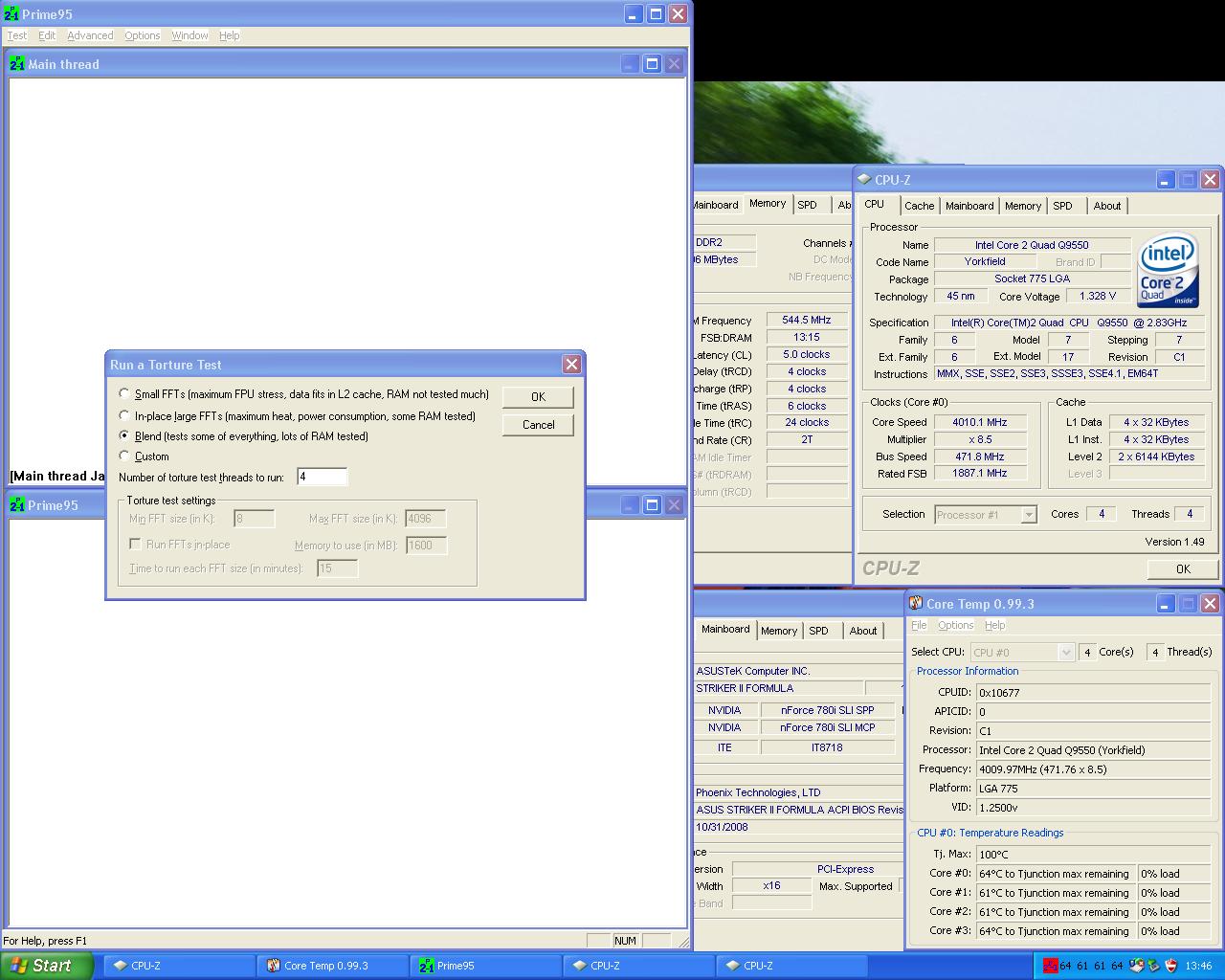The image size is (1225, 980).
Task: Switch to Core Temp 0.99.3 taskbar button
Action: 332,966
